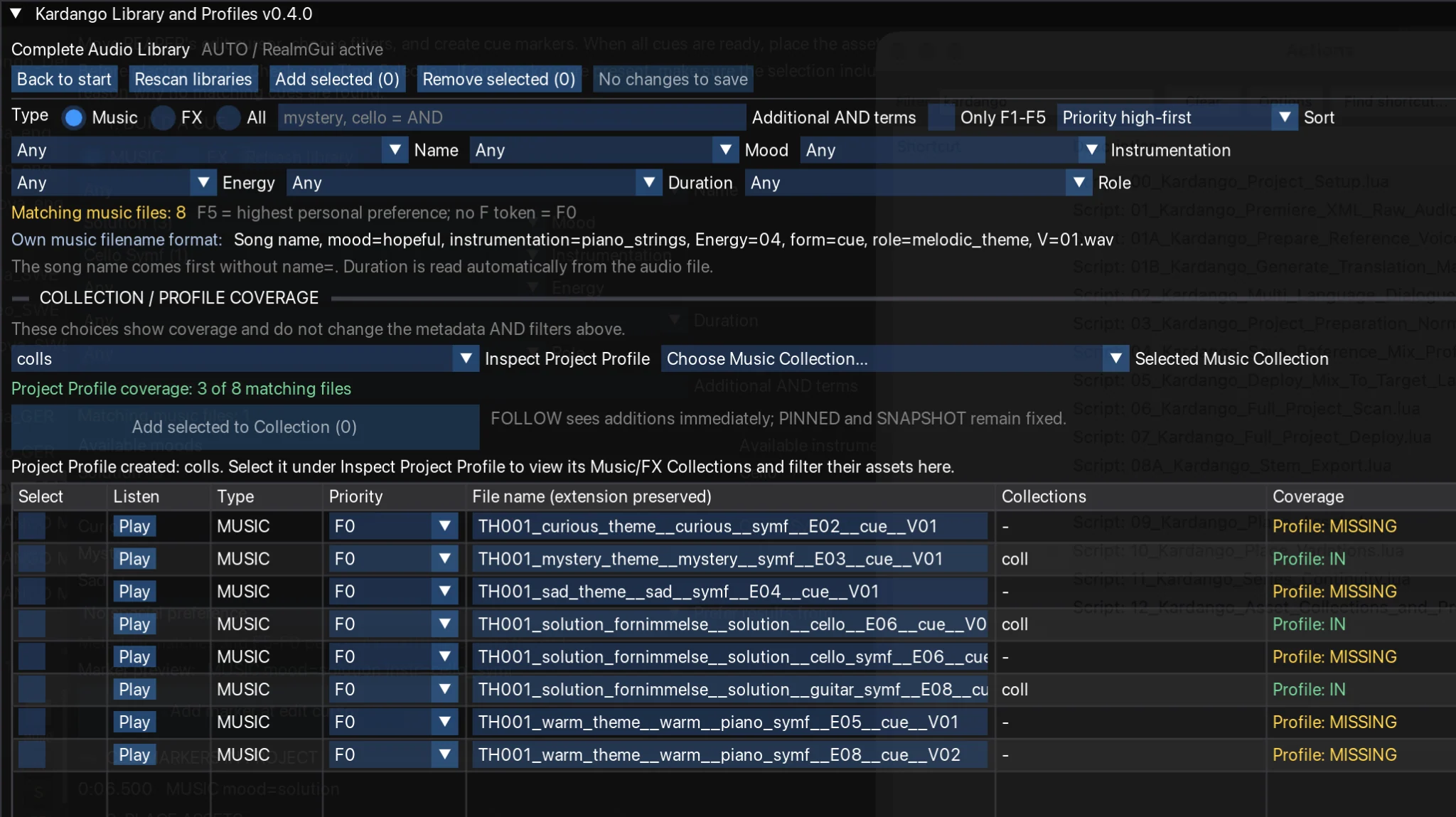The image size is (1456, 817).
Task: Select the Music type radio button
Action: pos(73,118)
